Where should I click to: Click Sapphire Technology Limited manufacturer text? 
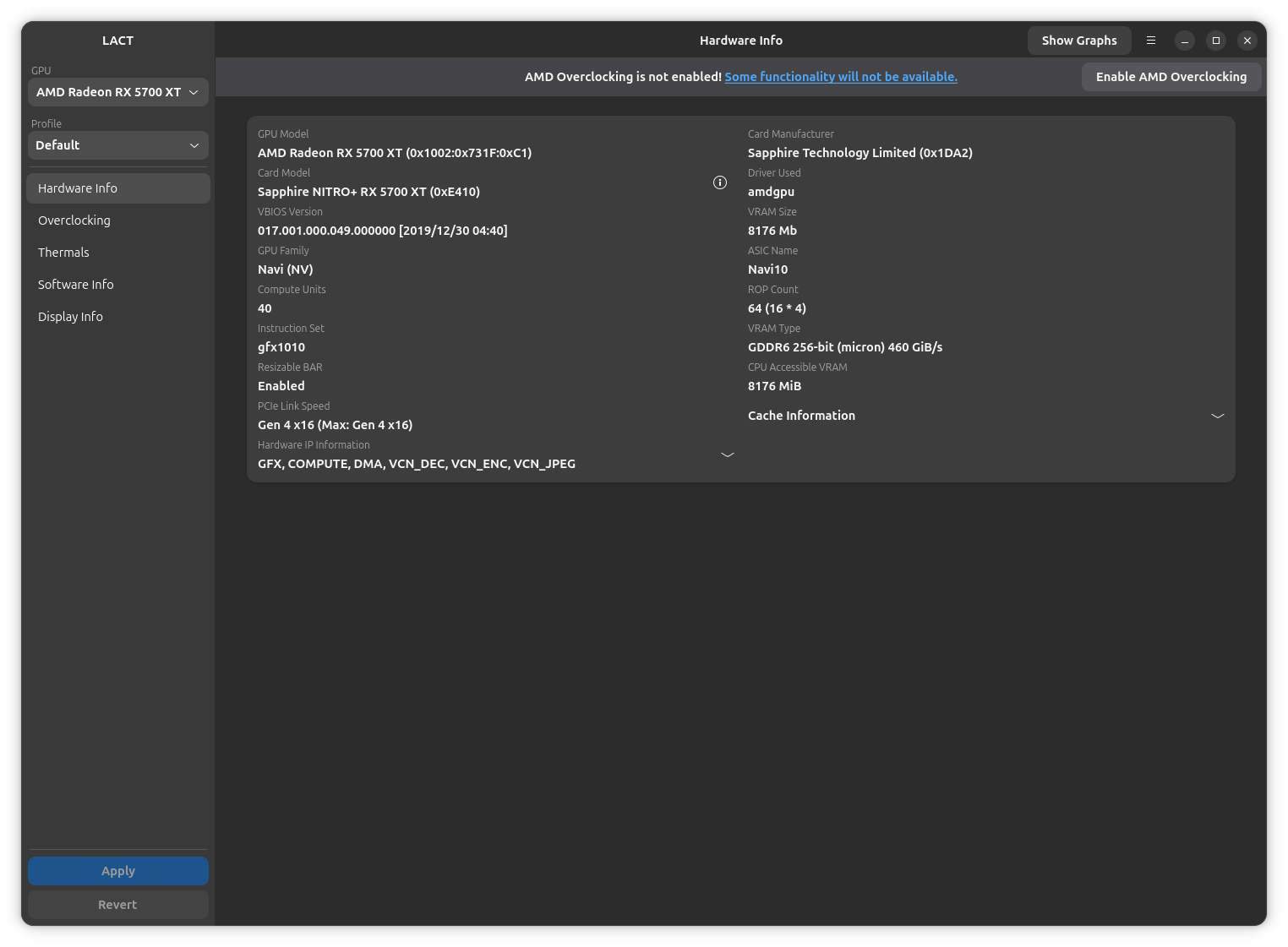(x=860, y=153)
